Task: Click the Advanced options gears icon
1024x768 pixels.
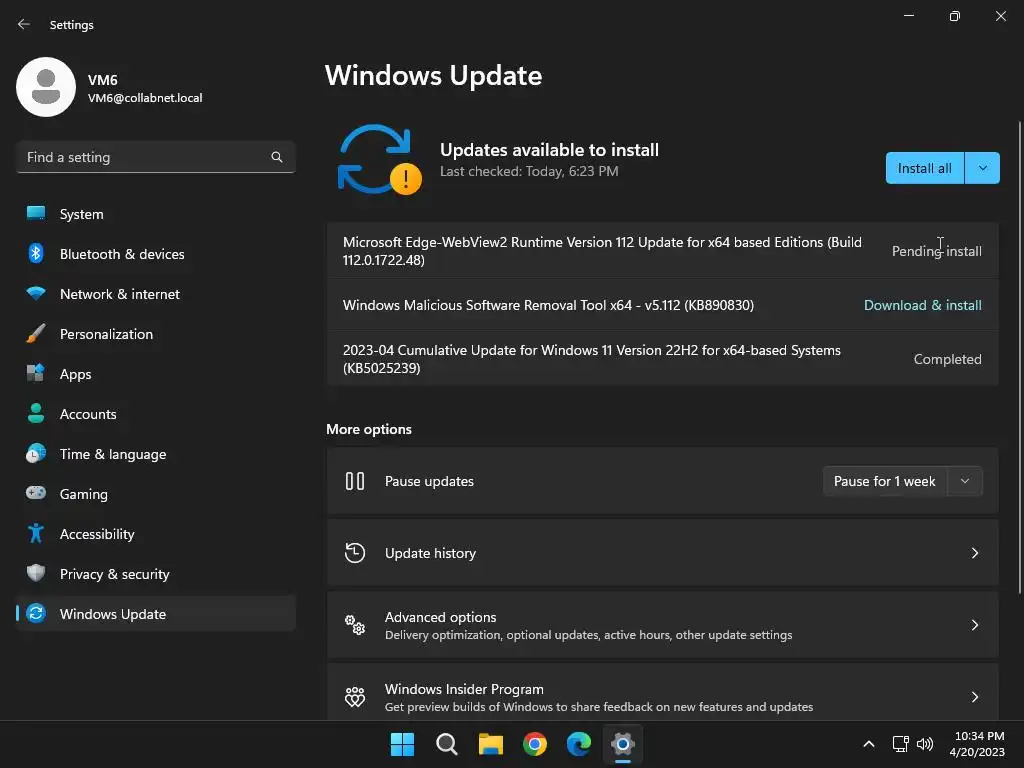Action: point(355,625)
